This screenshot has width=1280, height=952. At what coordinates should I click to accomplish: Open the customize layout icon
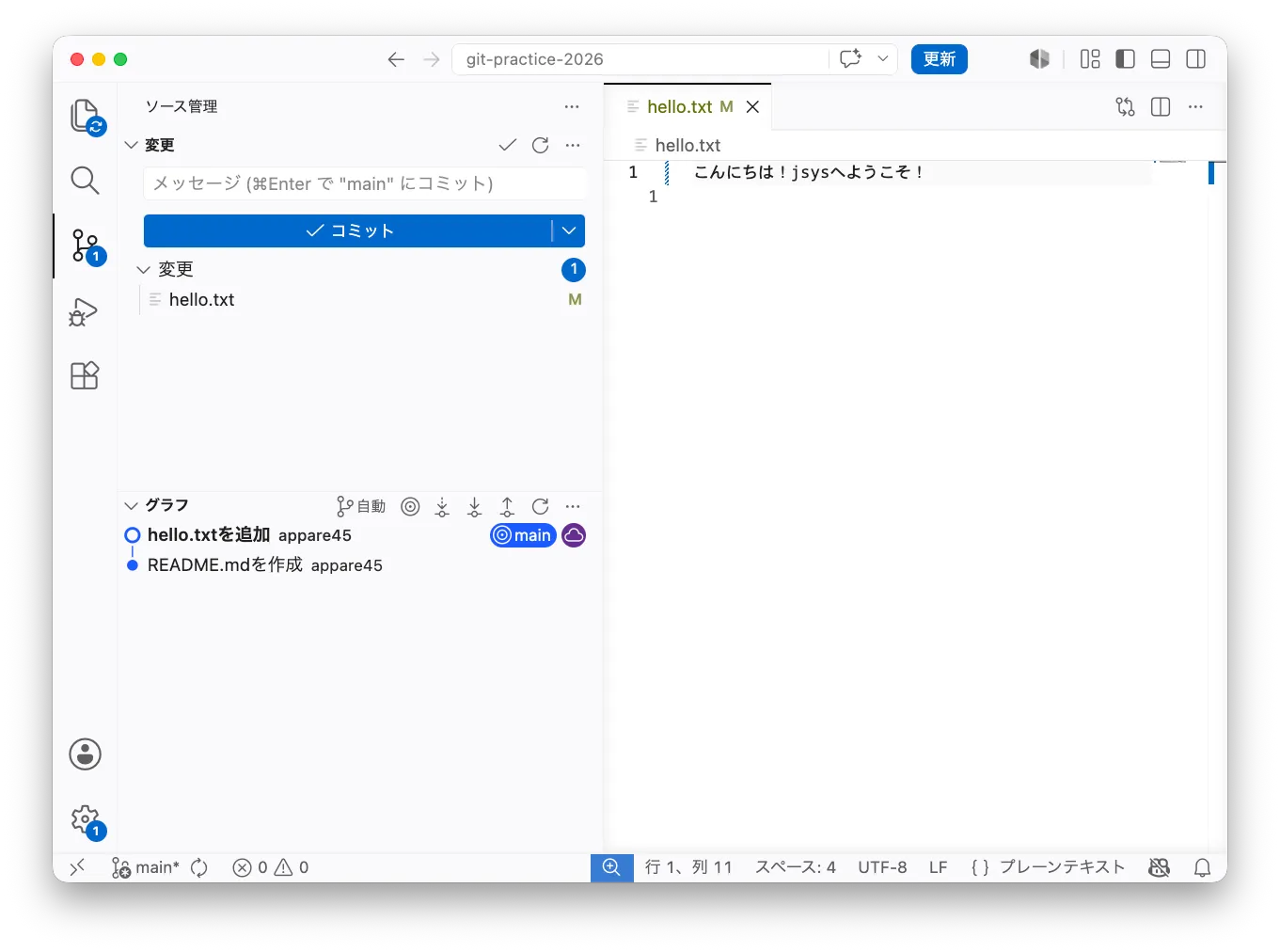pos(1090,59)
